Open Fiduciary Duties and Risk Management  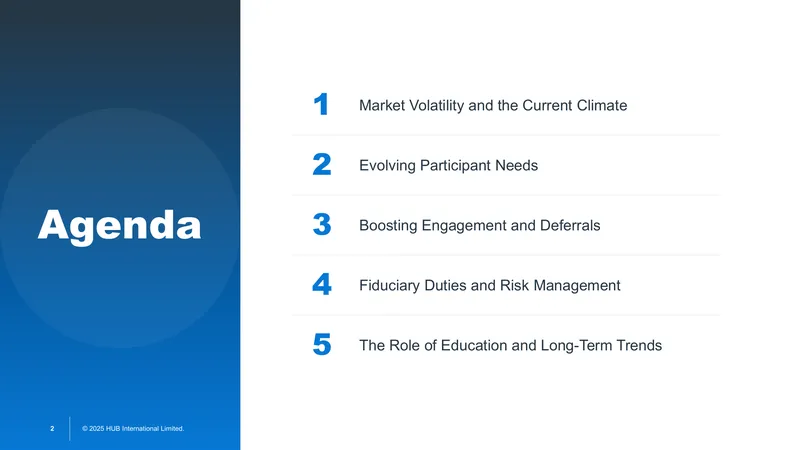click(x=490, y=285)
